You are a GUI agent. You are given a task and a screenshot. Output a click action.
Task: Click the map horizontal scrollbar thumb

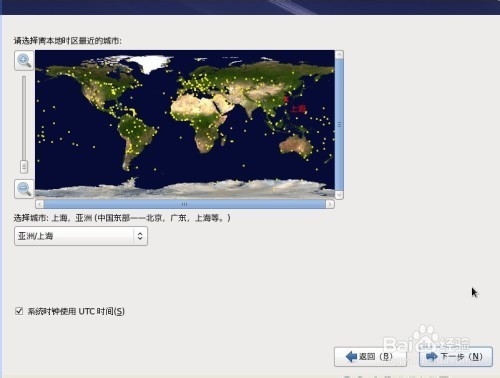185,204
